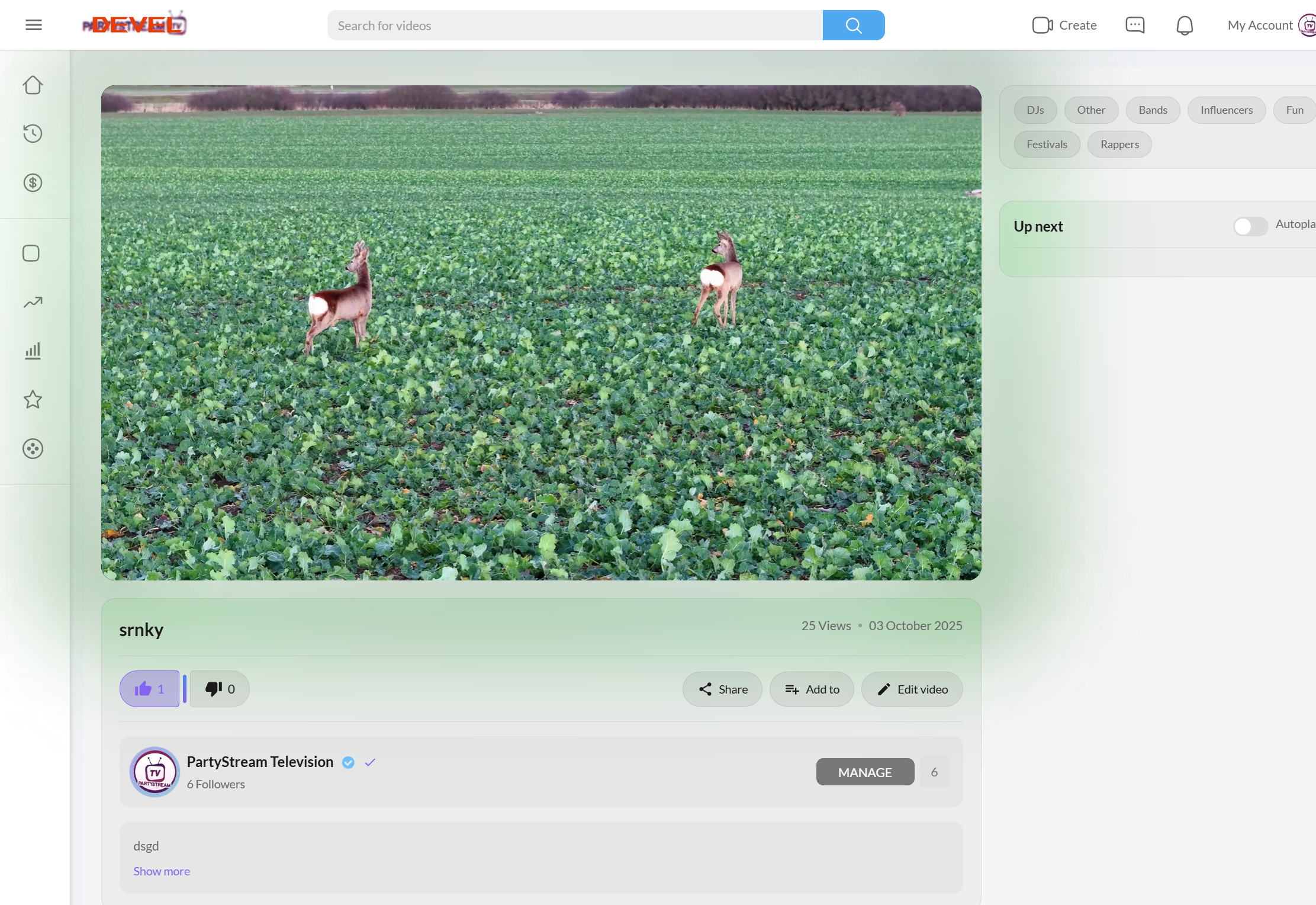This screenshot has height=905, width=1316.
Task: Dislike the video with thumbs down
Action: pyautogui.click(x=220, y=689)
